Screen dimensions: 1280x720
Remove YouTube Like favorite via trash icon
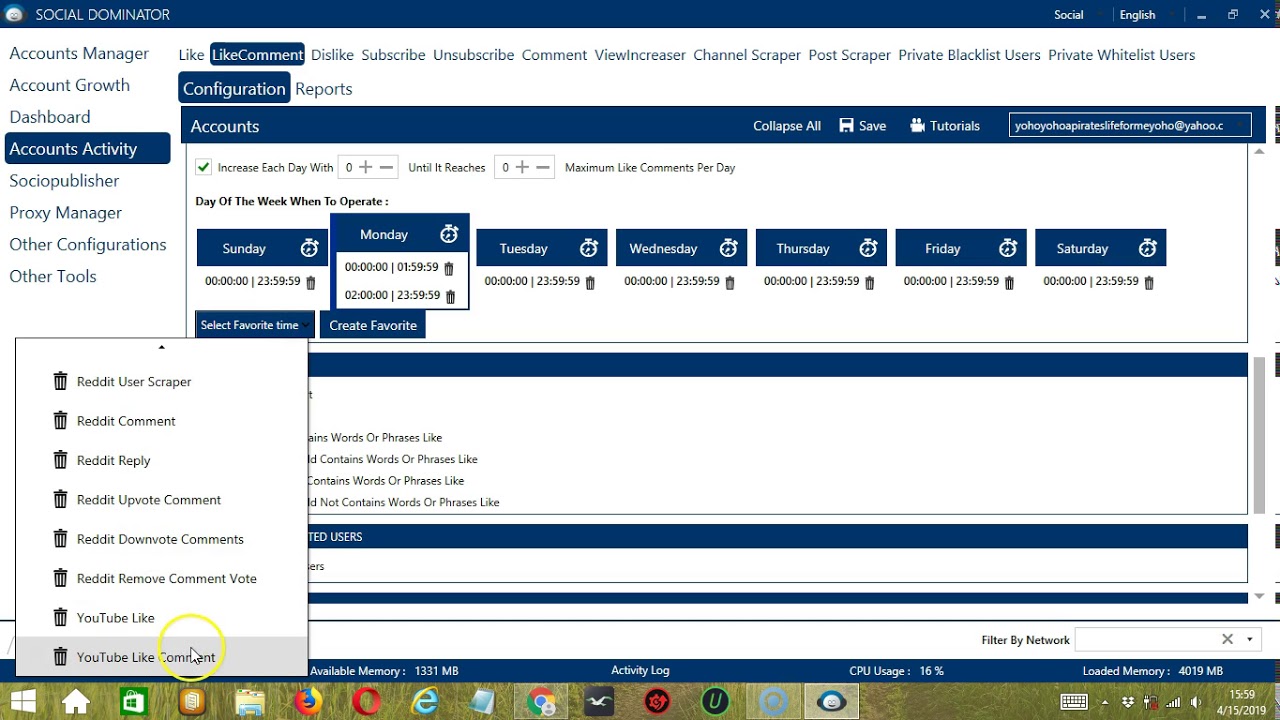coord(60,617)
